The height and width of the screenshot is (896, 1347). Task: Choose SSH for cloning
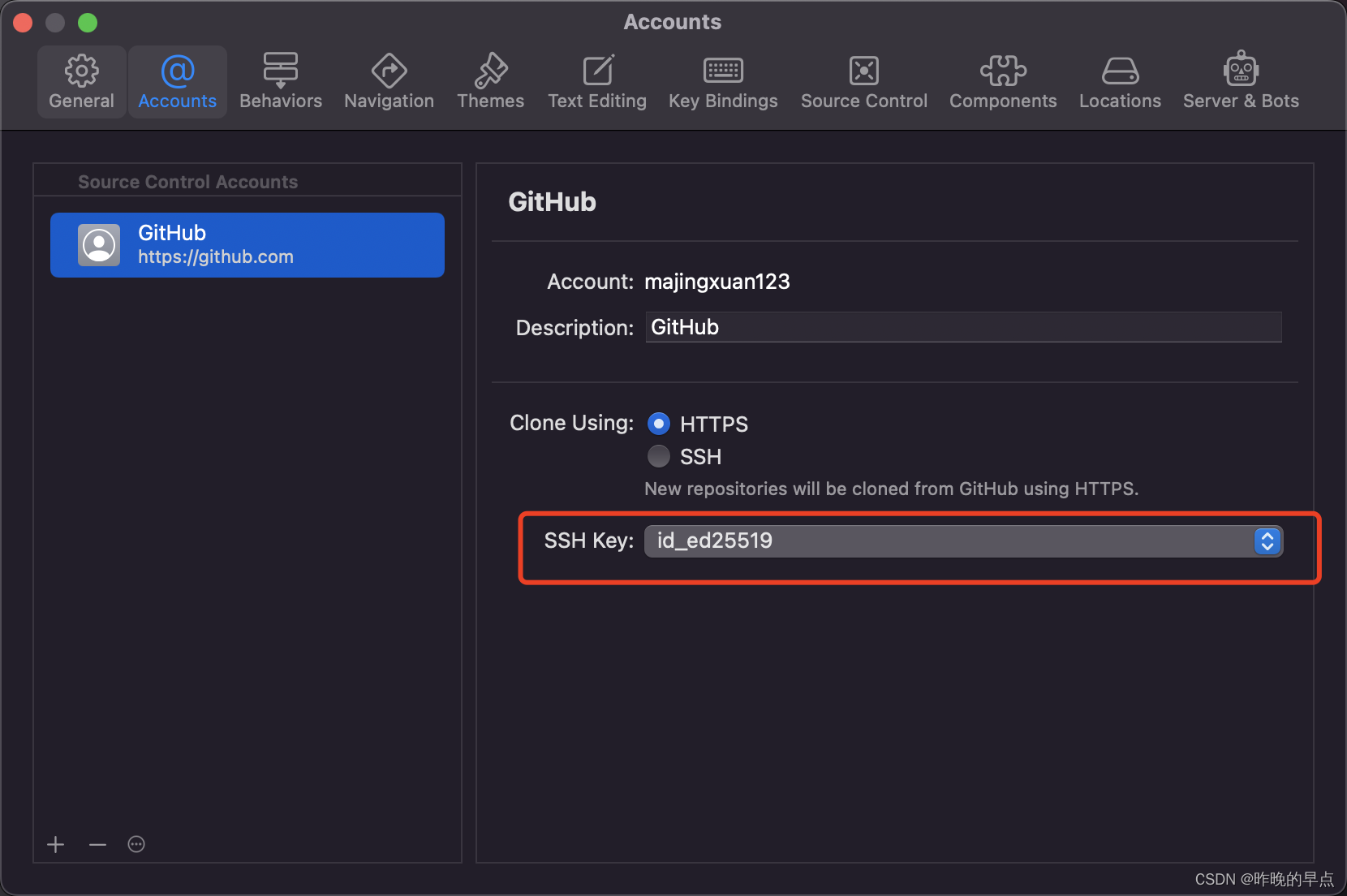coord(659,456)
